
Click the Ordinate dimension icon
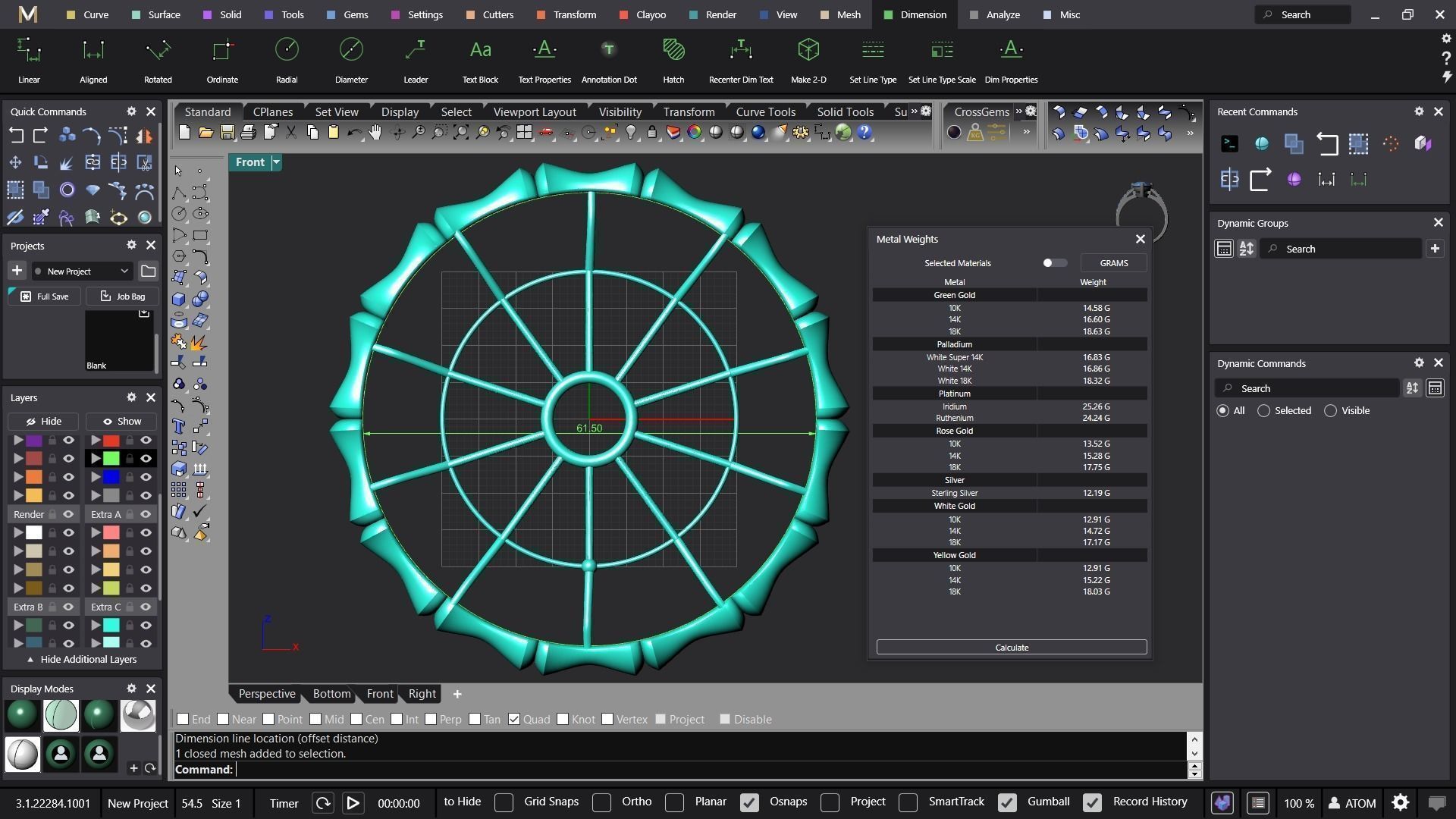coord(222,59)
